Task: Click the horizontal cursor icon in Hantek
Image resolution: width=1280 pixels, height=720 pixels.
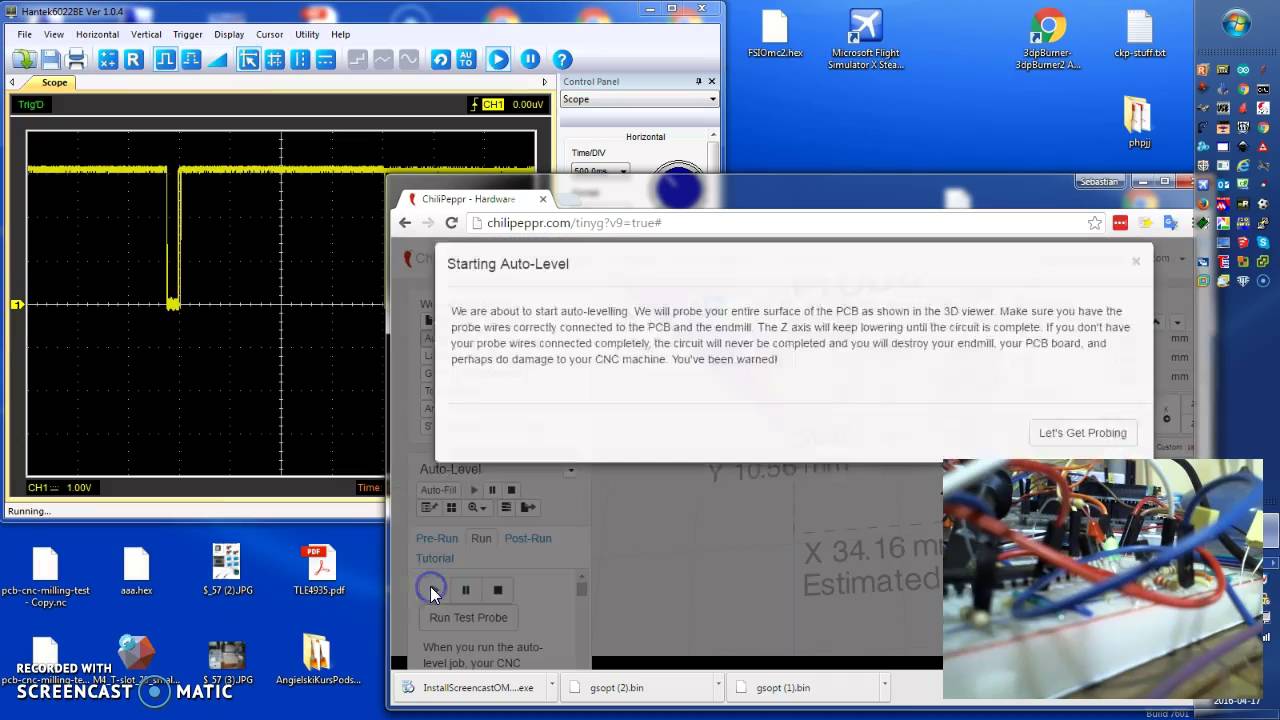Action: pos(326,60)
